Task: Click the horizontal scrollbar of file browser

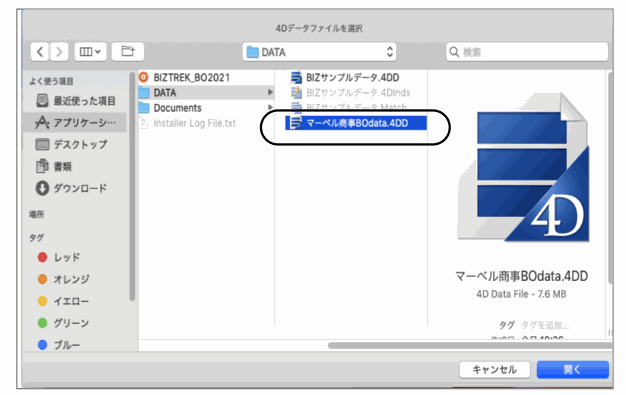Action: [x=470, y=345]
